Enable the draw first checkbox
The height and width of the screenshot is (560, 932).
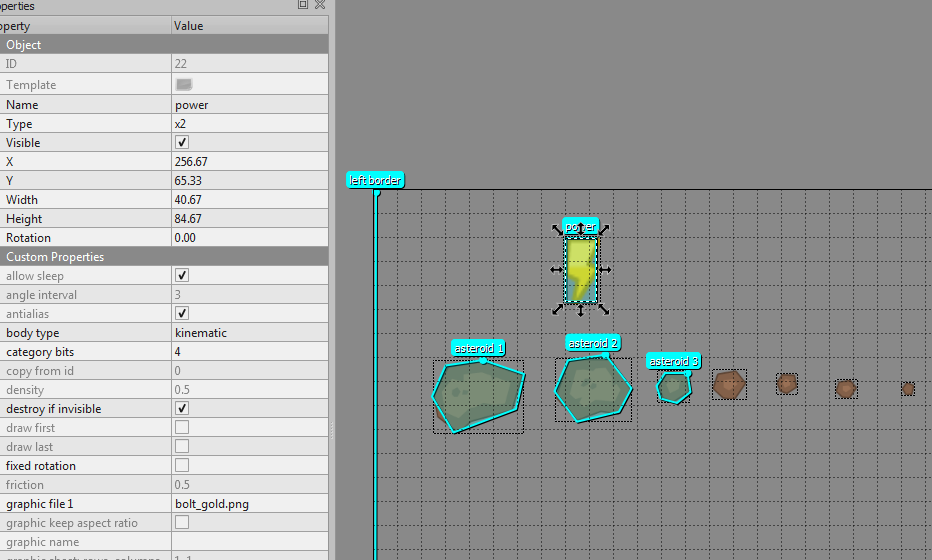(x=182, y=428)
